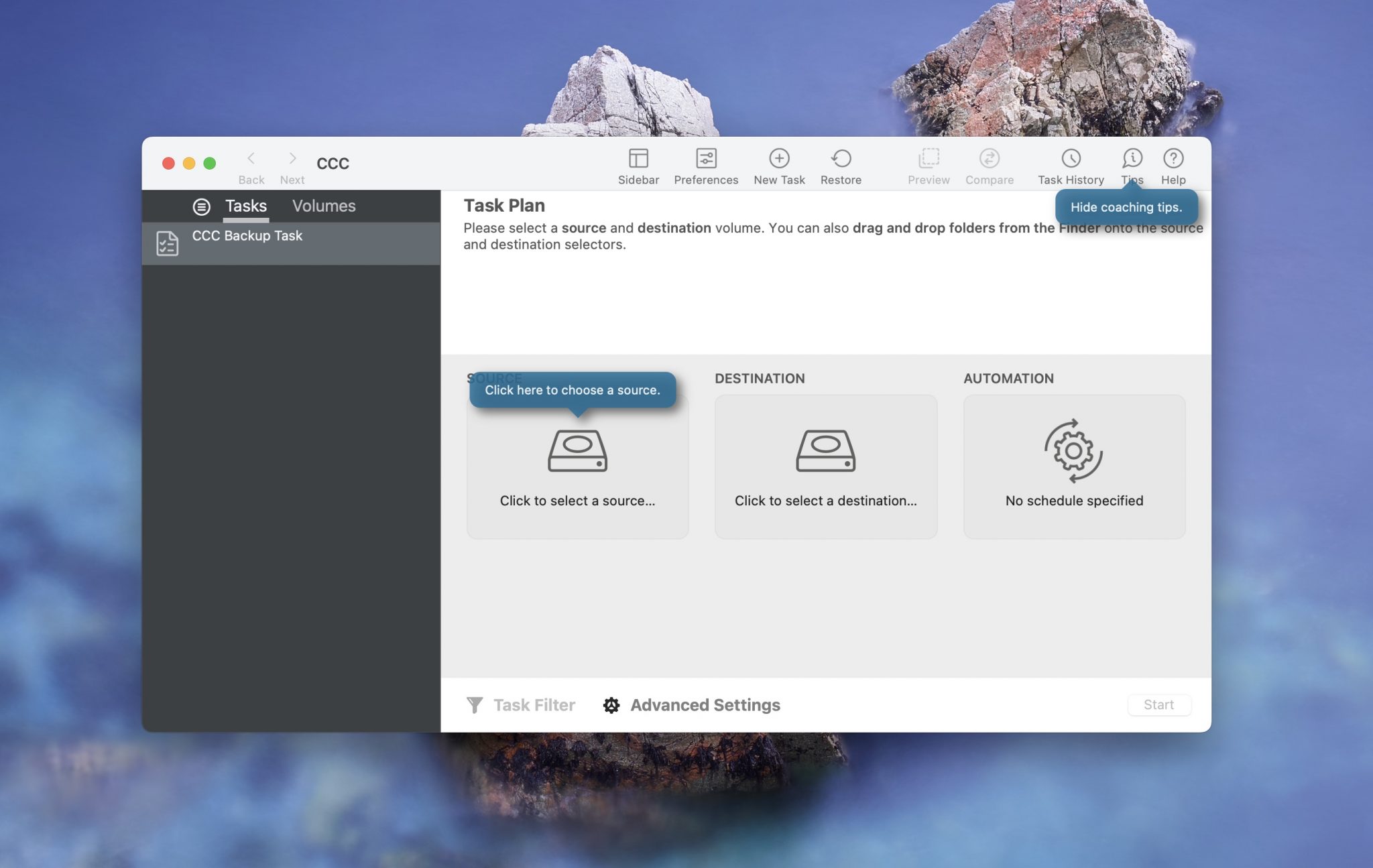This screenshot has width=1373, height=868.
Task: Close the CCC window with red button
Action: 168,163
